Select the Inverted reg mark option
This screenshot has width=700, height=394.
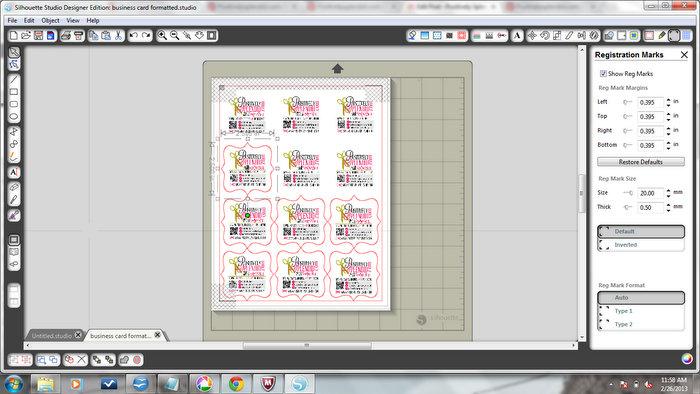(x=641, y=245)
